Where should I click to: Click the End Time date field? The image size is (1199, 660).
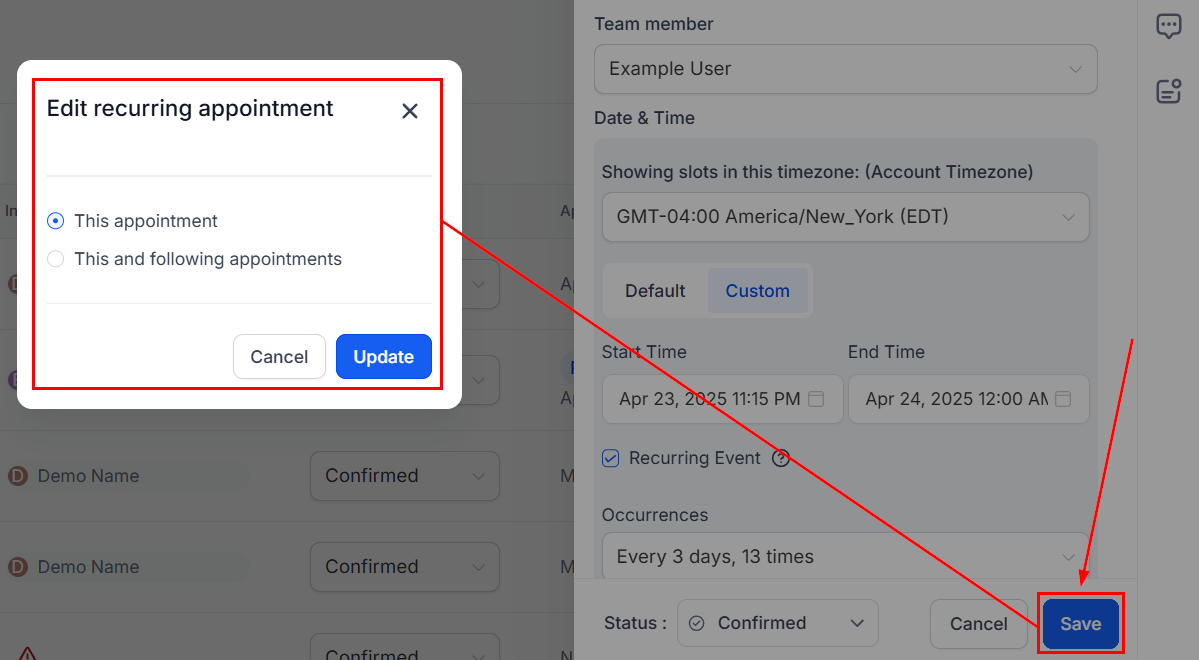point(968,399)
